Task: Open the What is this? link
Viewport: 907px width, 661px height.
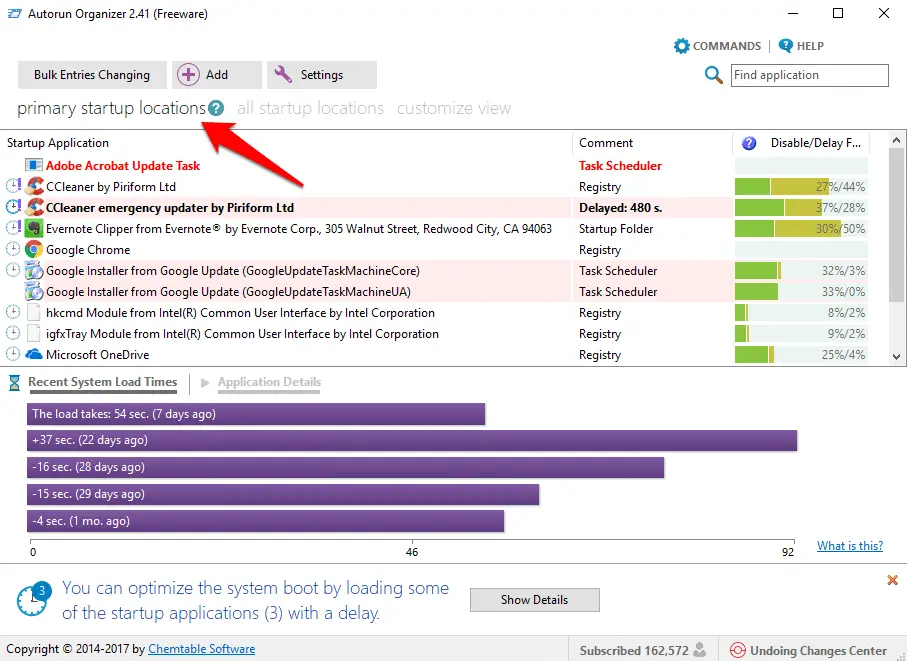Action: (850, 545)
